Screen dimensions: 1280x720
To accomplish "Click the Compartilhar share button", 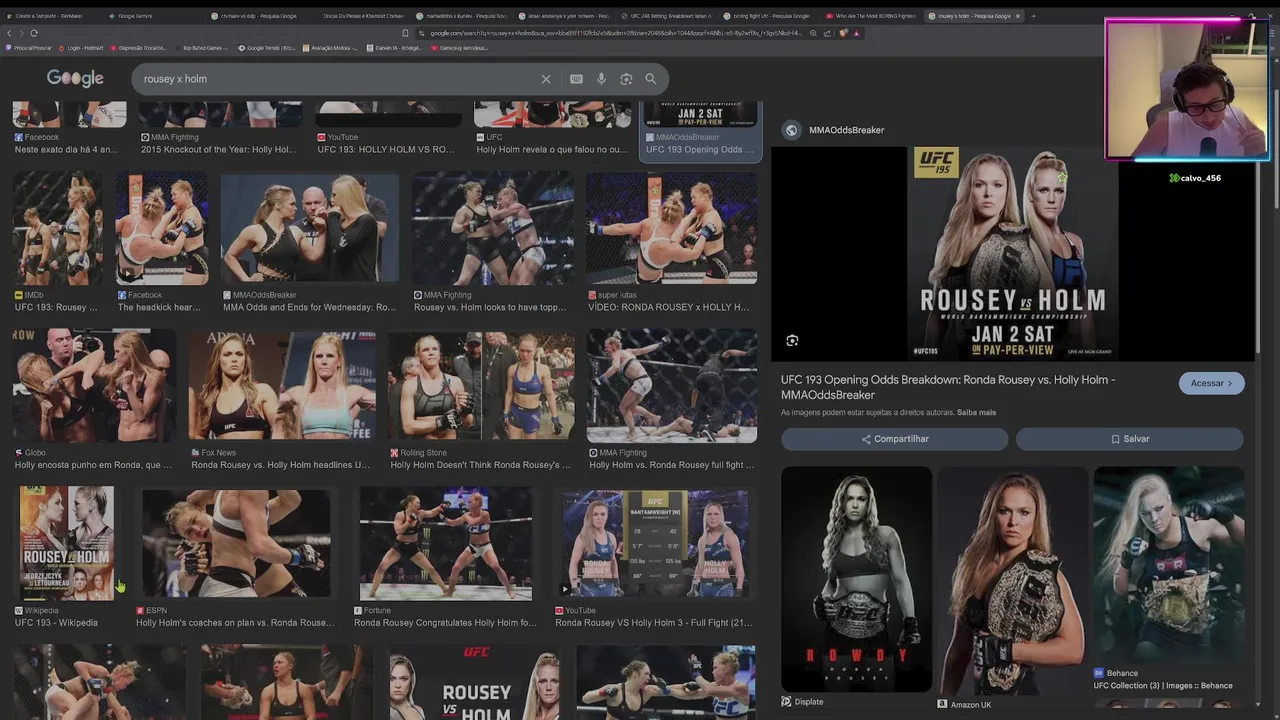I will (x=895, y=439).
